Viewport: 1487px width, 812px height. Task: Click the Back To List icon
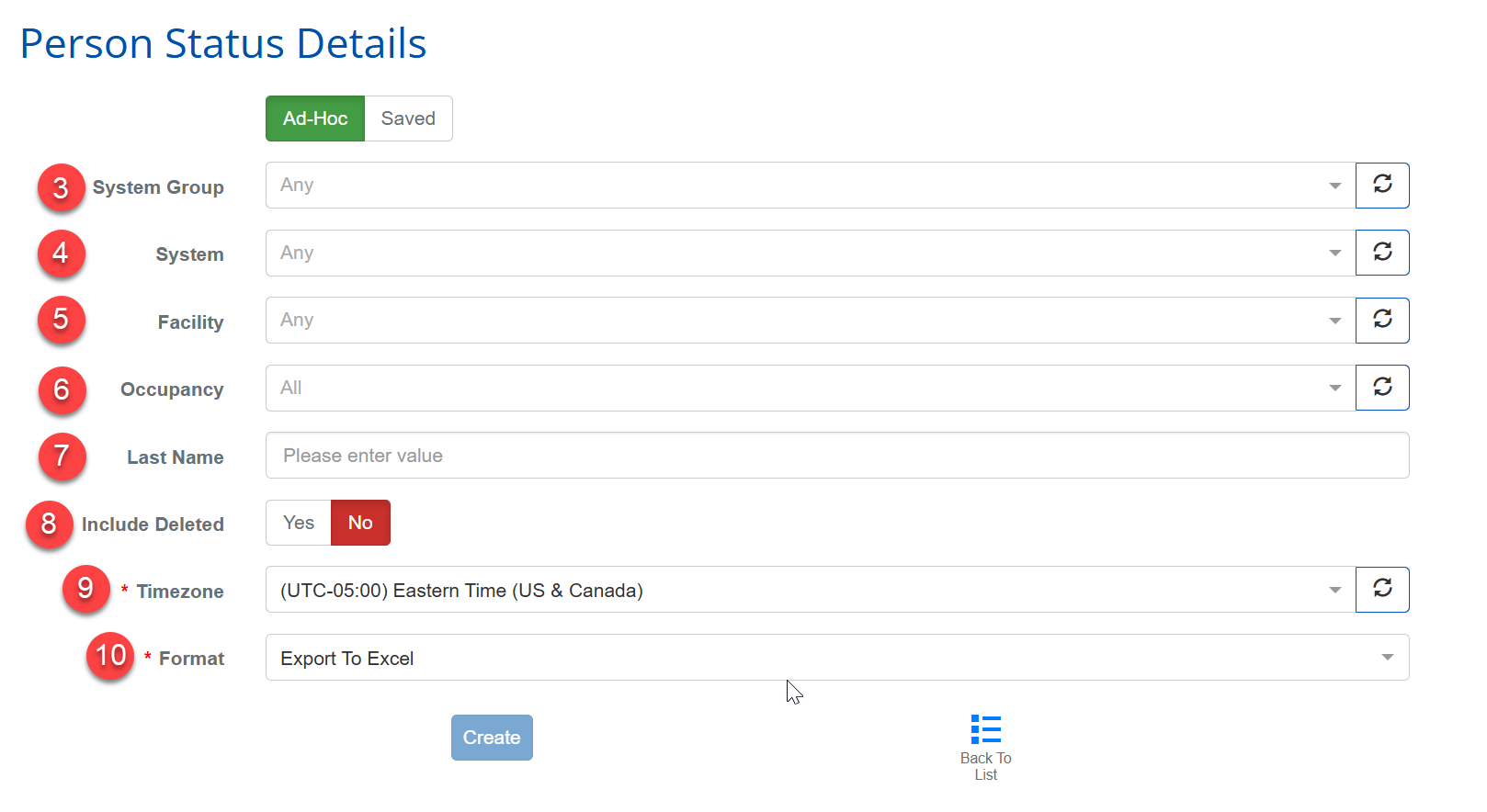[985, 730]
